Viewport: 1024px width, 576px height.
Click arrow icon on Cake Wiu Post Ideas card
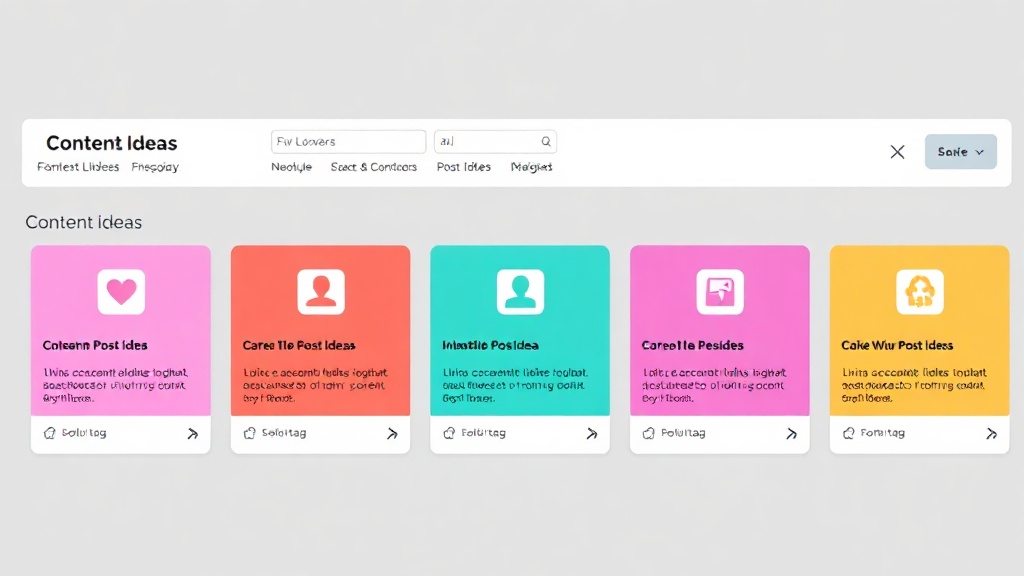click(991, 433)
